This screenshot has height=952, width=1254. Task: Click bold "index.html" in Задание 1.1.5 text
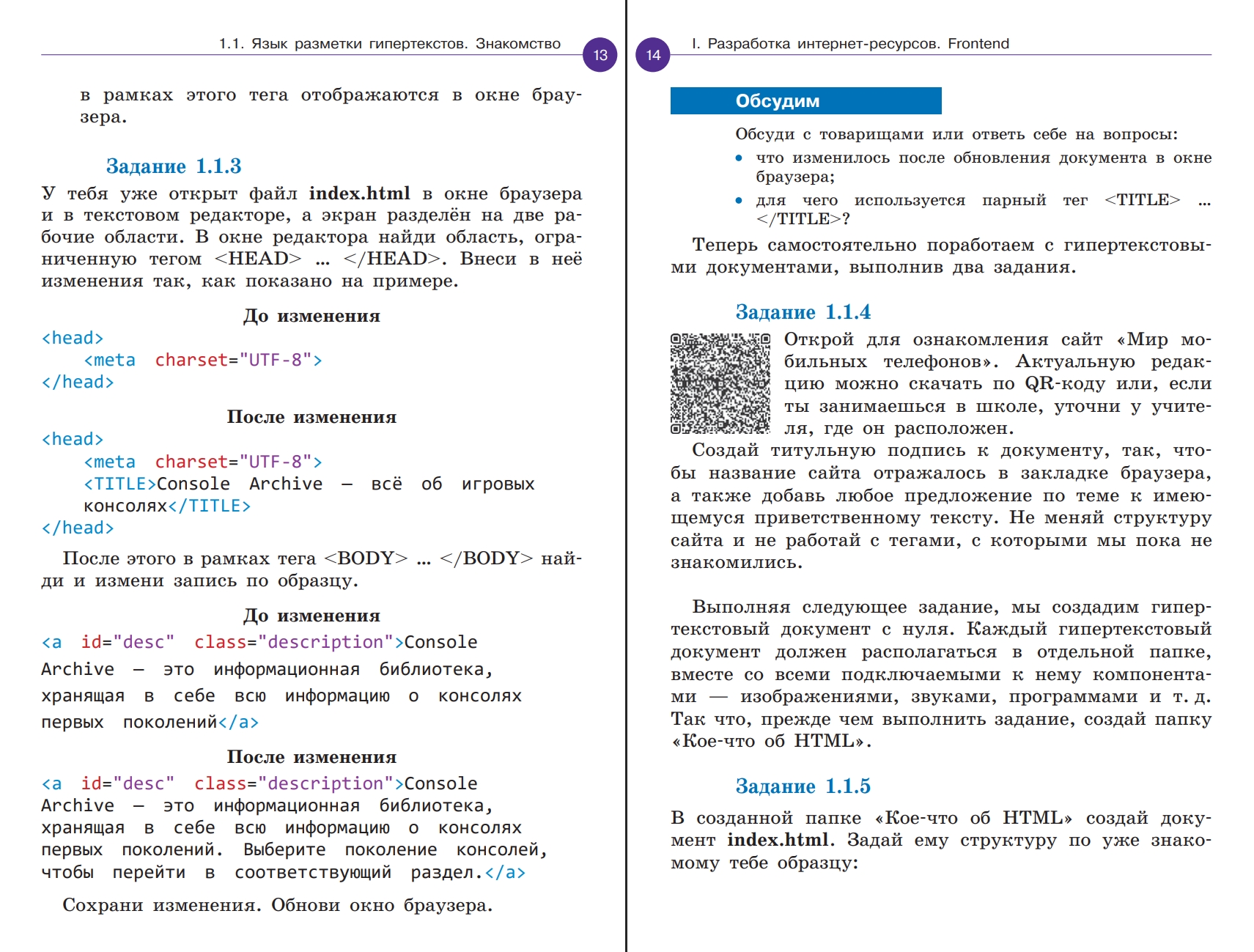tap(778, 840)
